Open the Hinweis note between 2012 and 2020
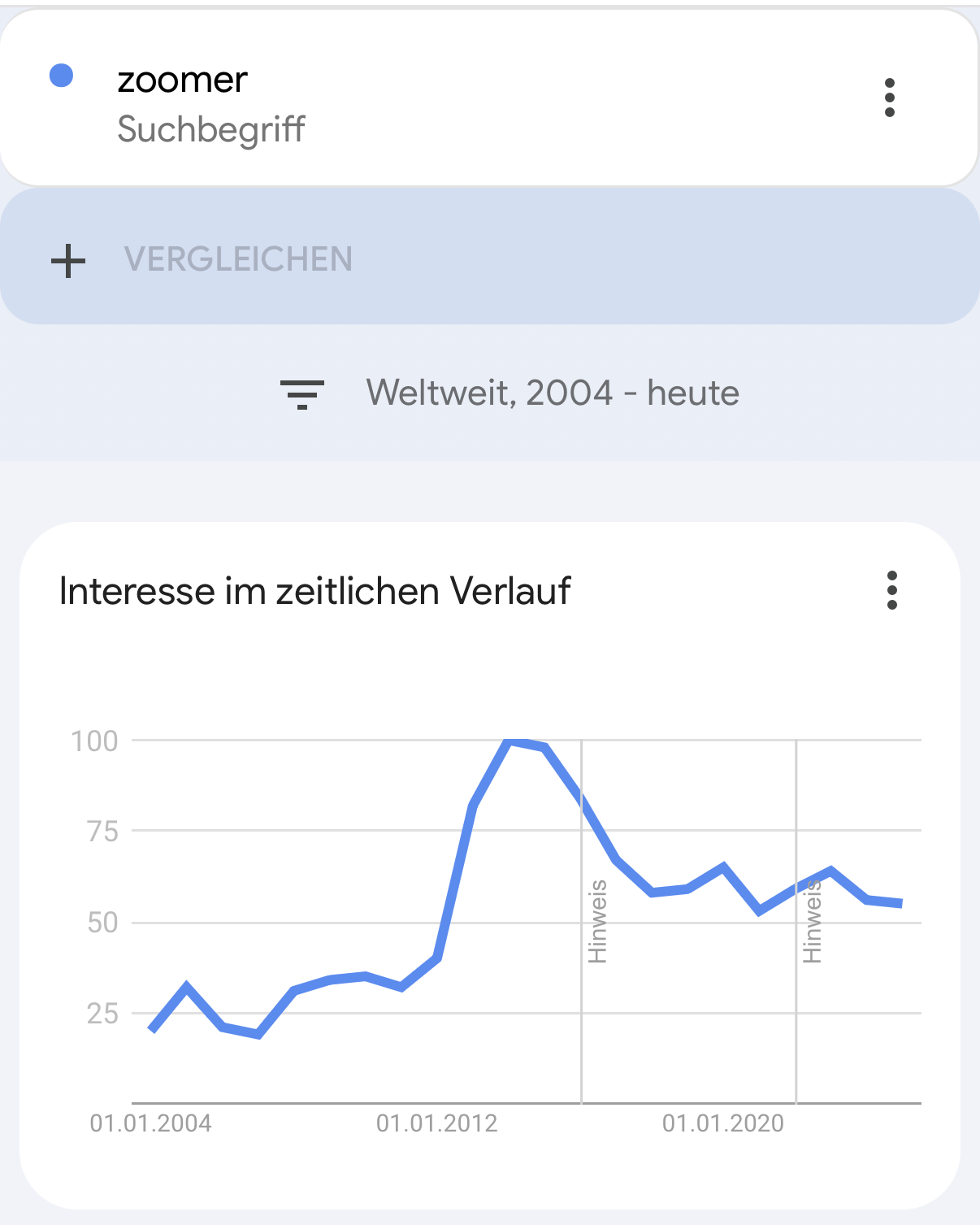The width and height of the screenshot is (980, 1225). tap(597, 921)
